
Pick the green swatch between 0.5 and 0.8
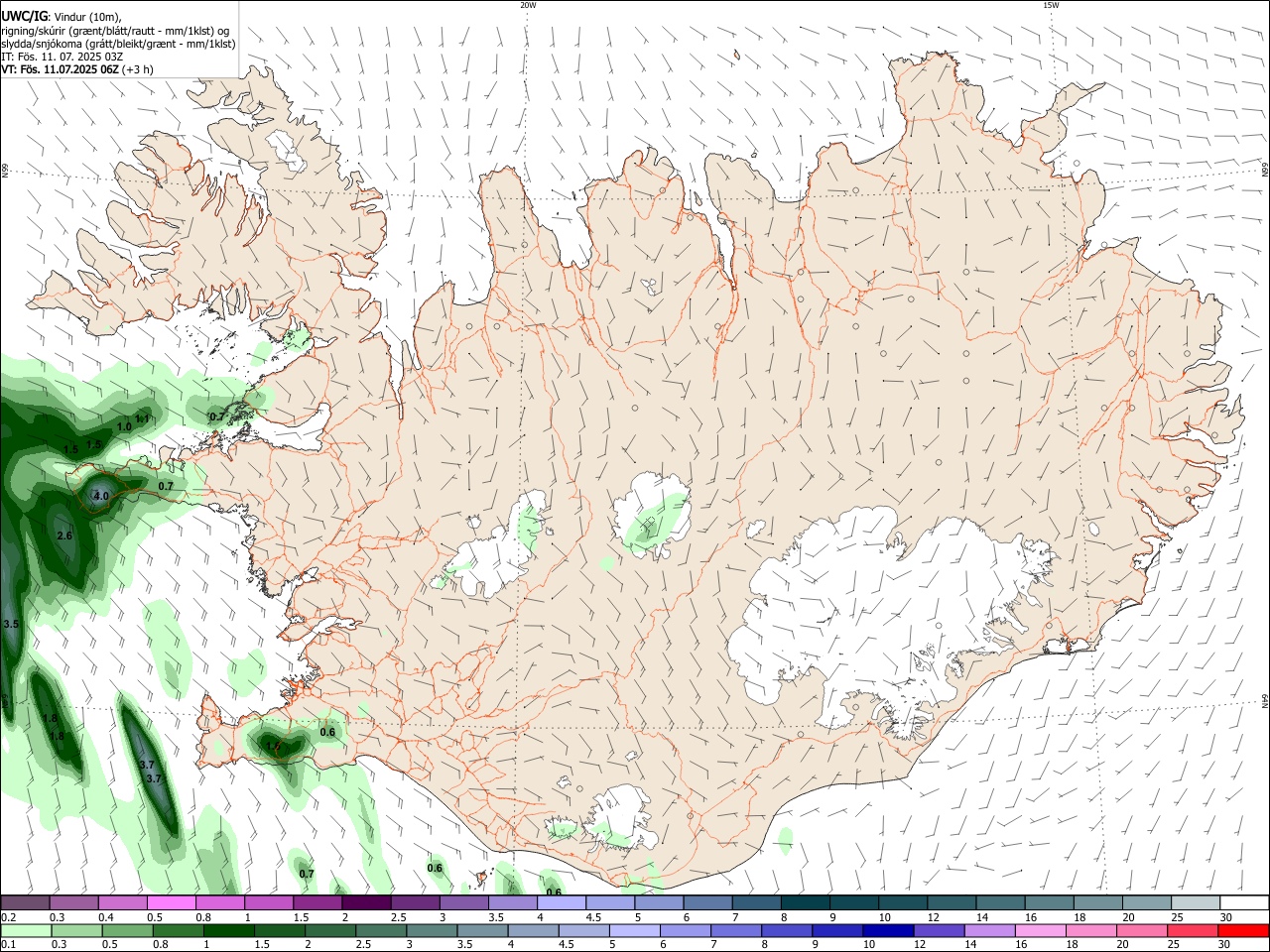click(x=127, y=931)
